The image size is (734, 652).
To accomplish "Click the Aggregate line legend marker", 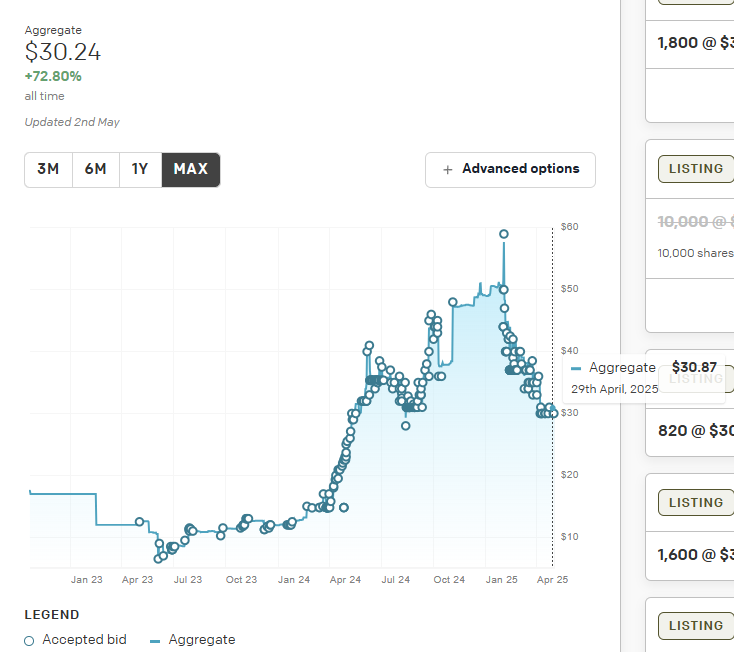I will point(155,640).
